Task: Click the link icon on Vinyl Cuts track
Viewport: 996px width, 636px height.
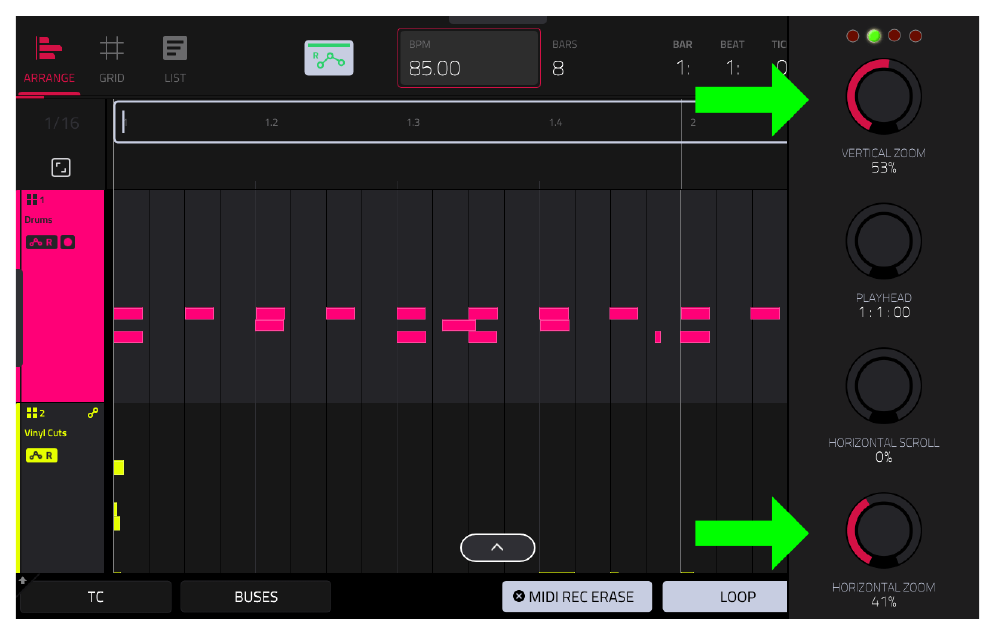Action: pos(93,413)
